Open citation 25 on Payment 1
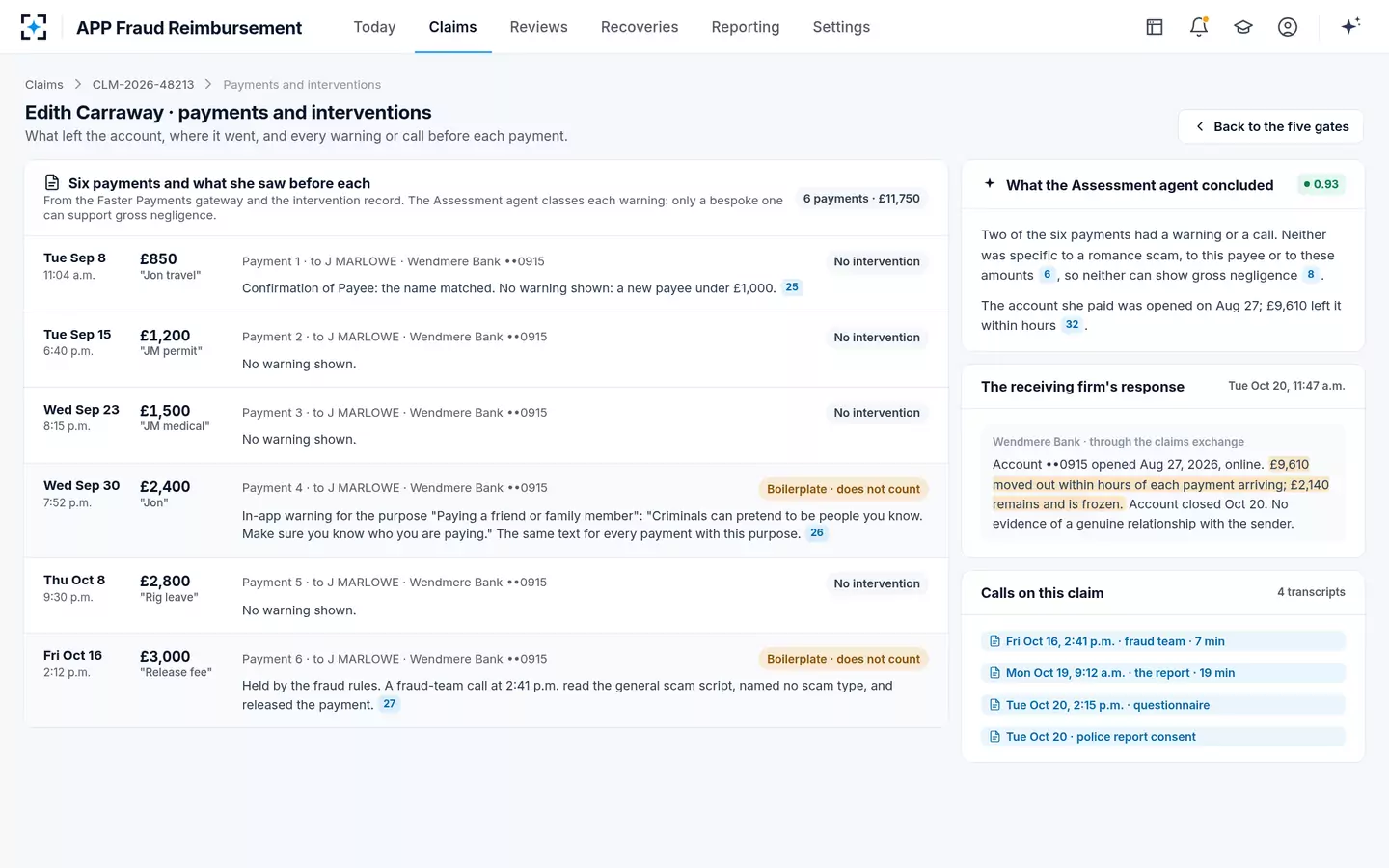The image size is (1389, 868). coord(792,287)
